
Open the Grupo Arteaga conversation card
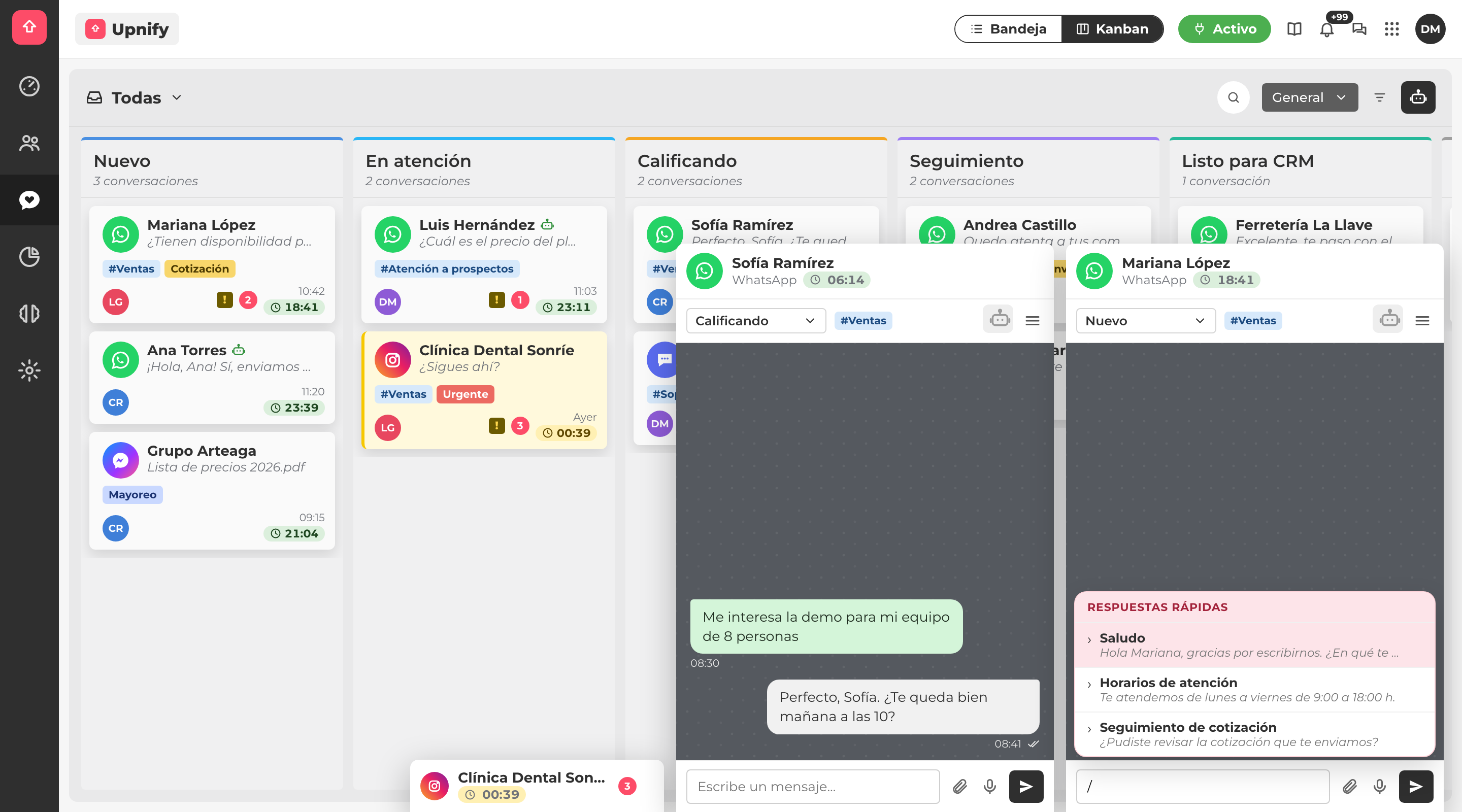pos(212,490)
